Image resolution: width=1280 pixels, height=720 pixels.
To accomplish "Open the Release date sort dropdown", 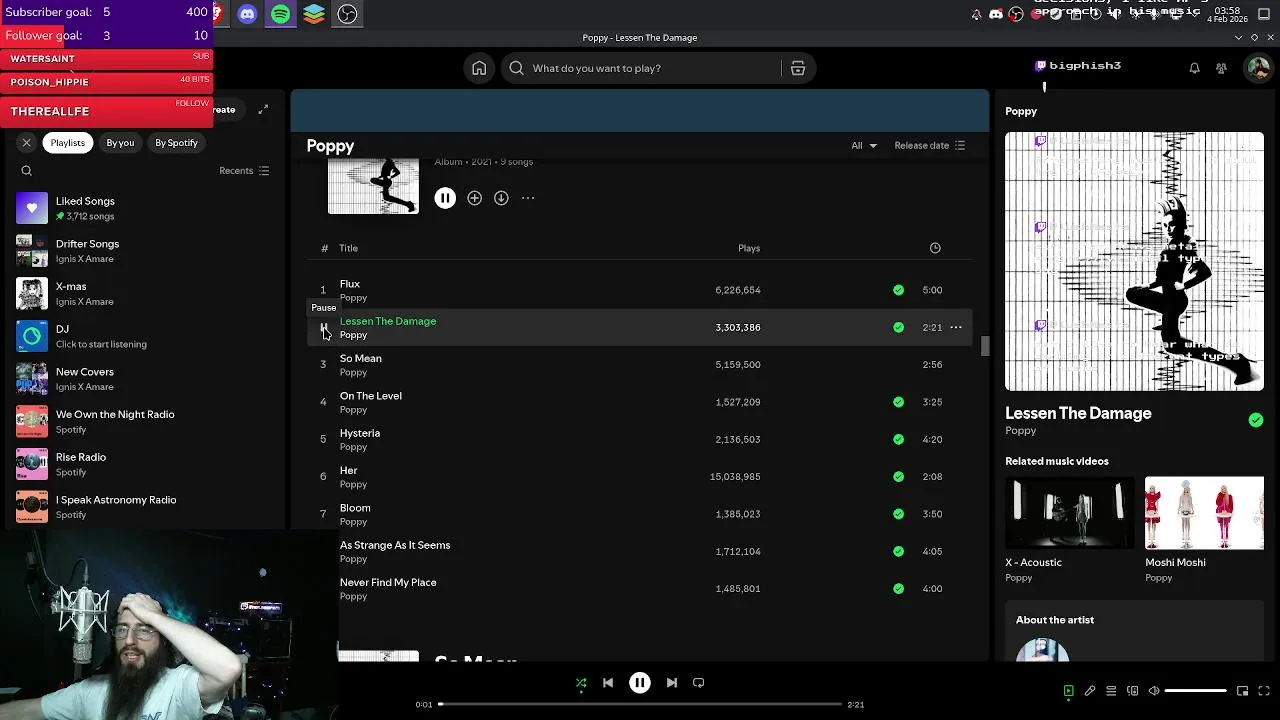I will click(930, 145).
